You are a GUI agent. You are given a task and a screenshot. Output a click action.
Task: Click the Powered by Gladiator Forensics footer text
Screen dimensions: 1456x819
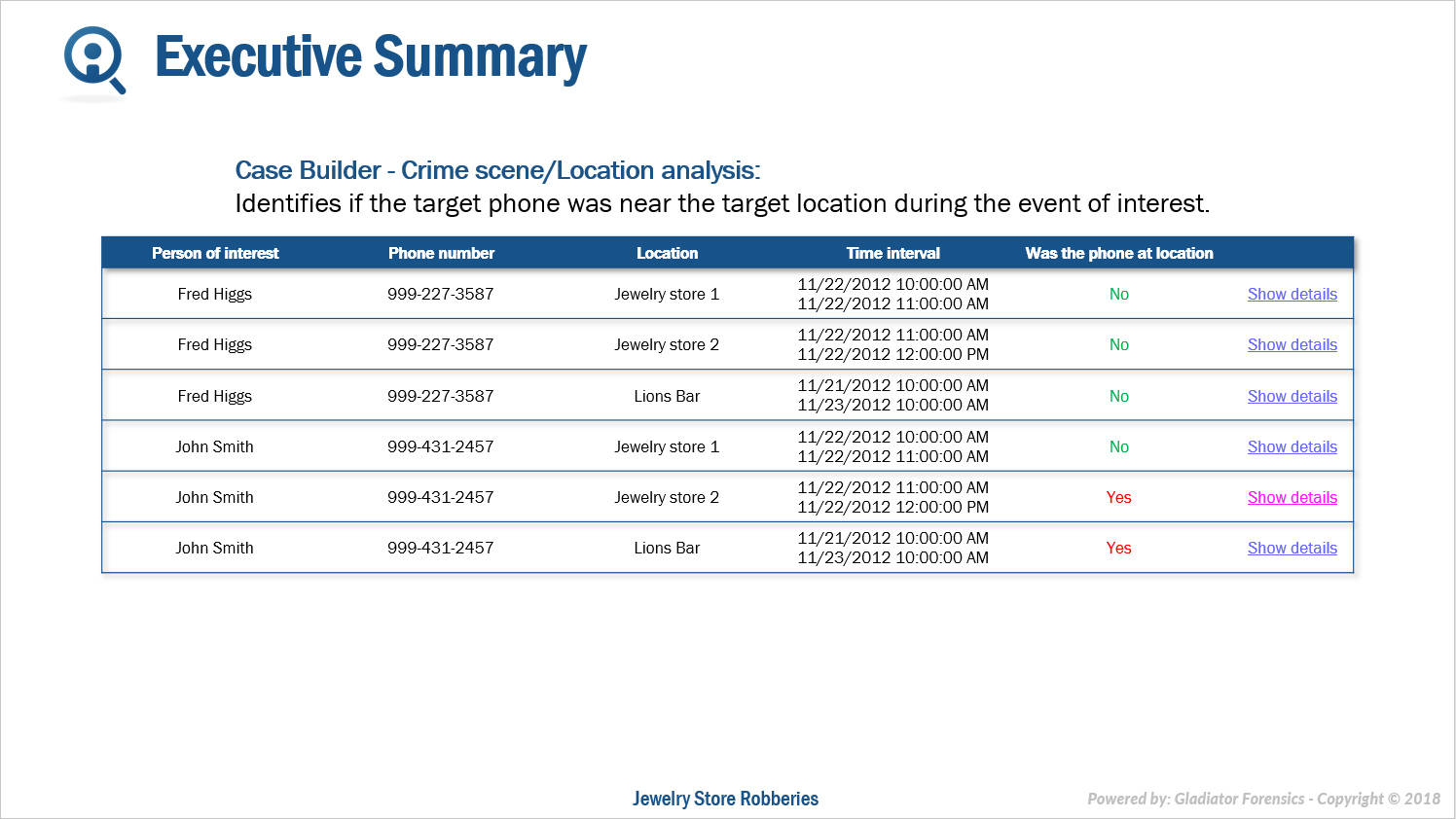point(1262,799)
